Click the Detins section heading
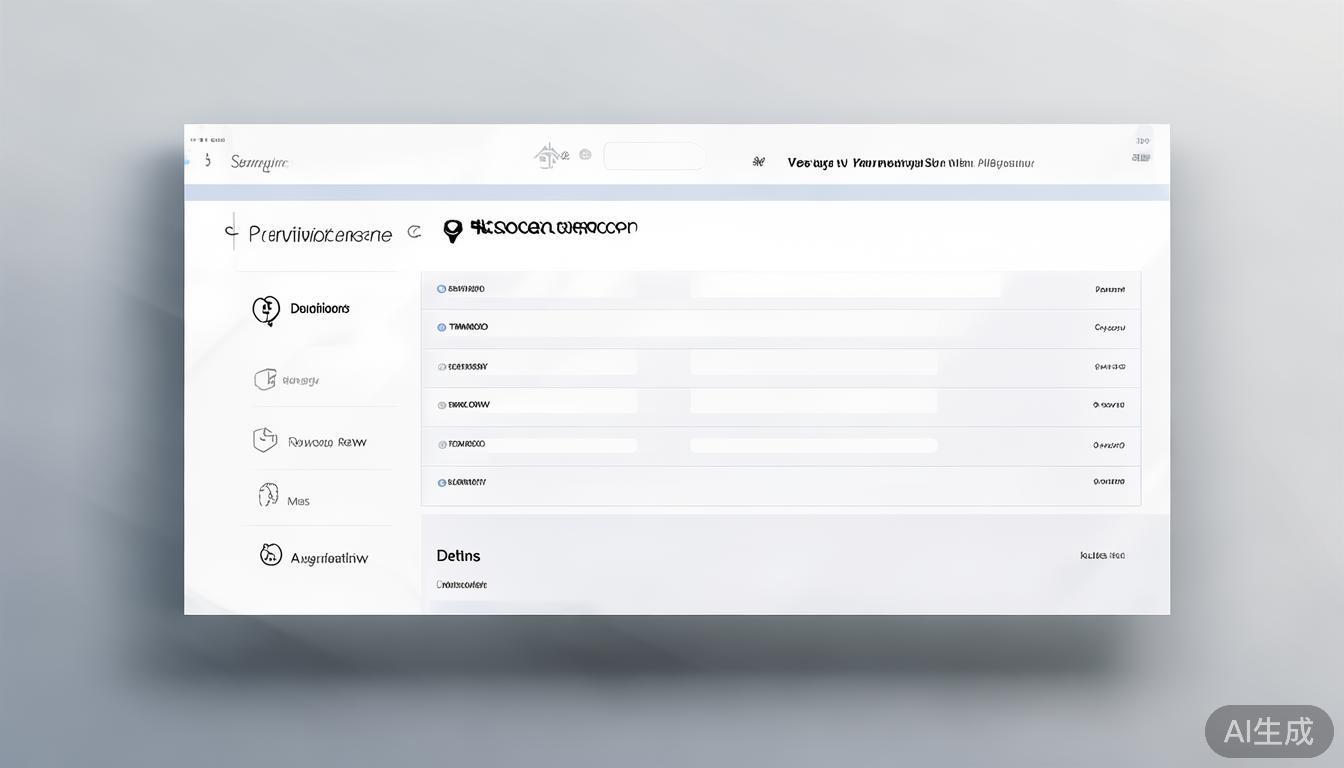 tap(458, 556)
